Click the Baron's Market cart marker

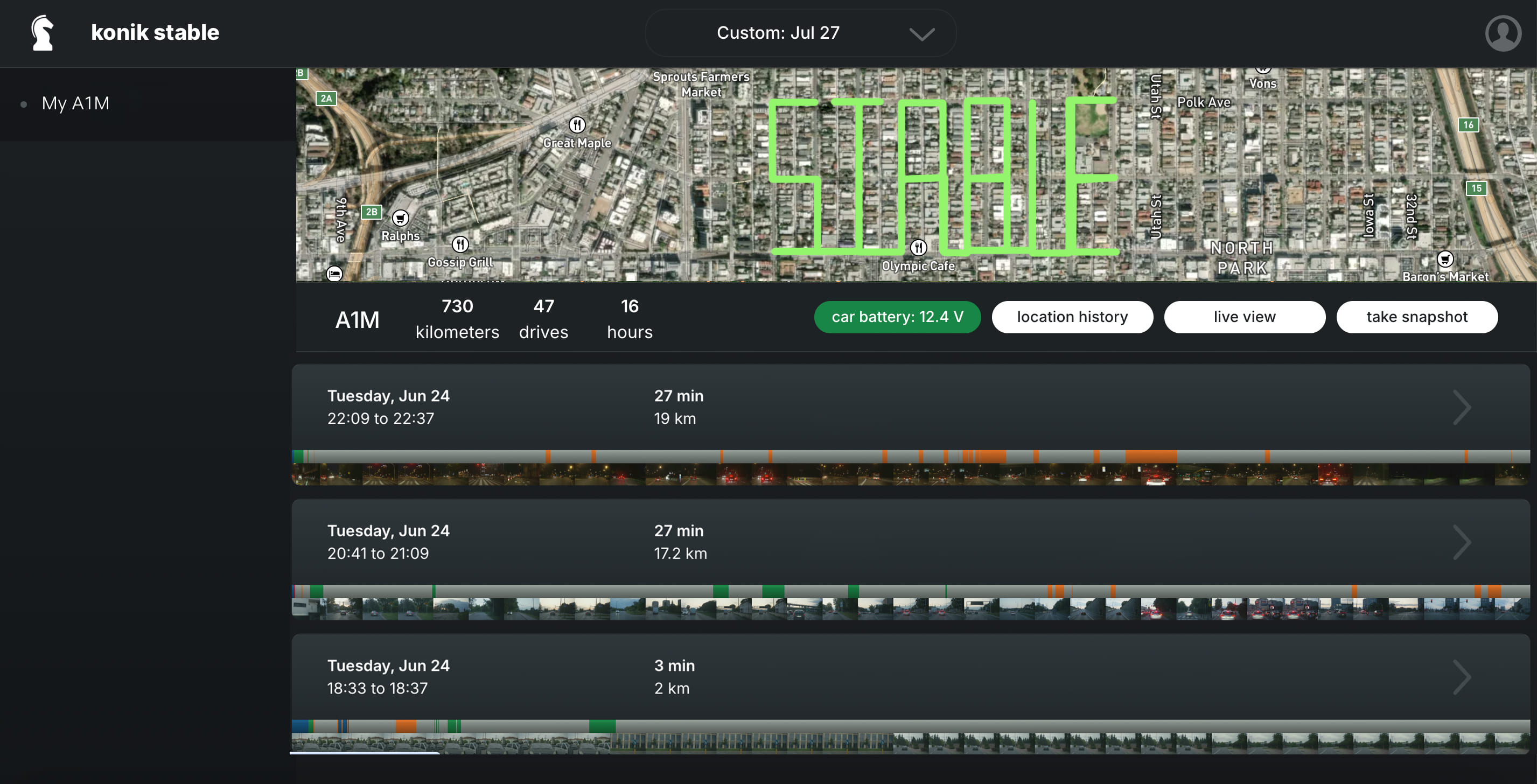pyautogui.click(x=1445, y=259)
